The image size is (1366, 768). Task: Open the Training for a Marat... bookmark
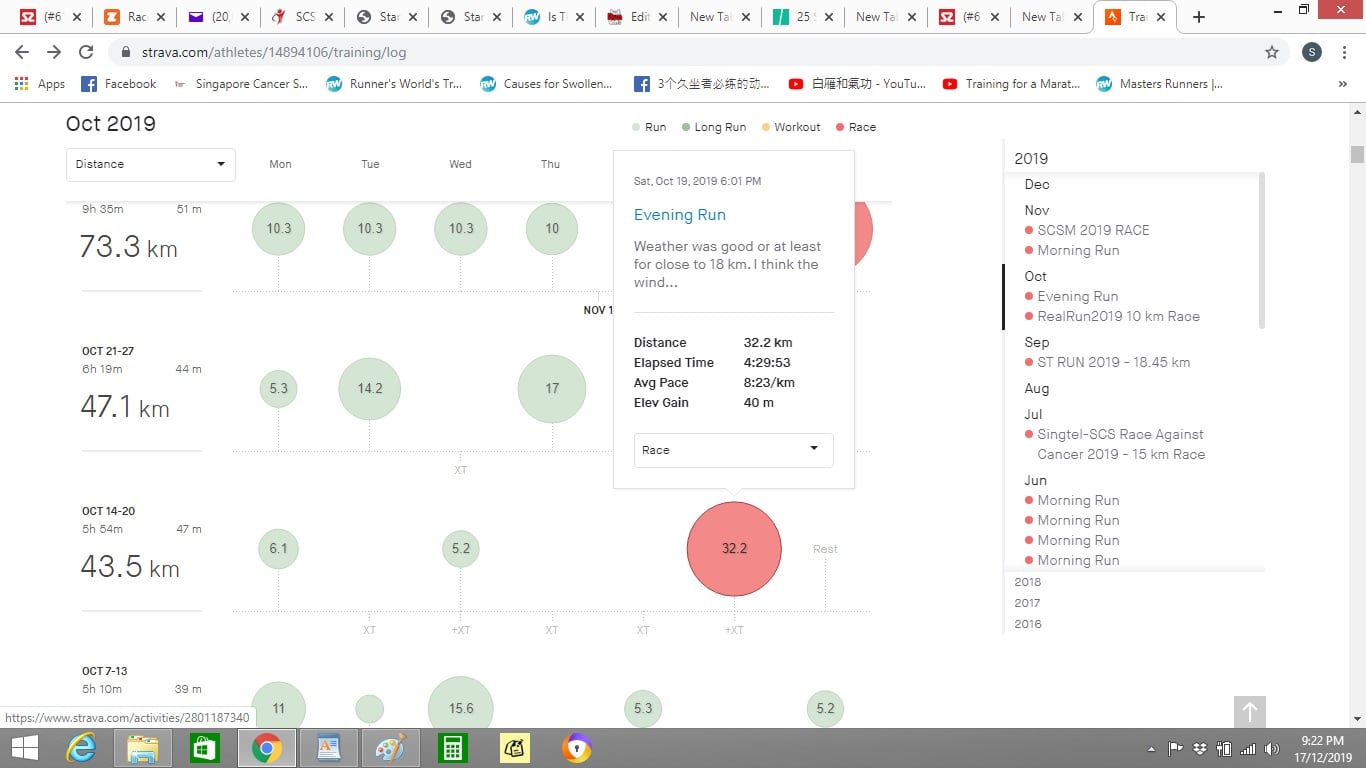(1011, 84)
